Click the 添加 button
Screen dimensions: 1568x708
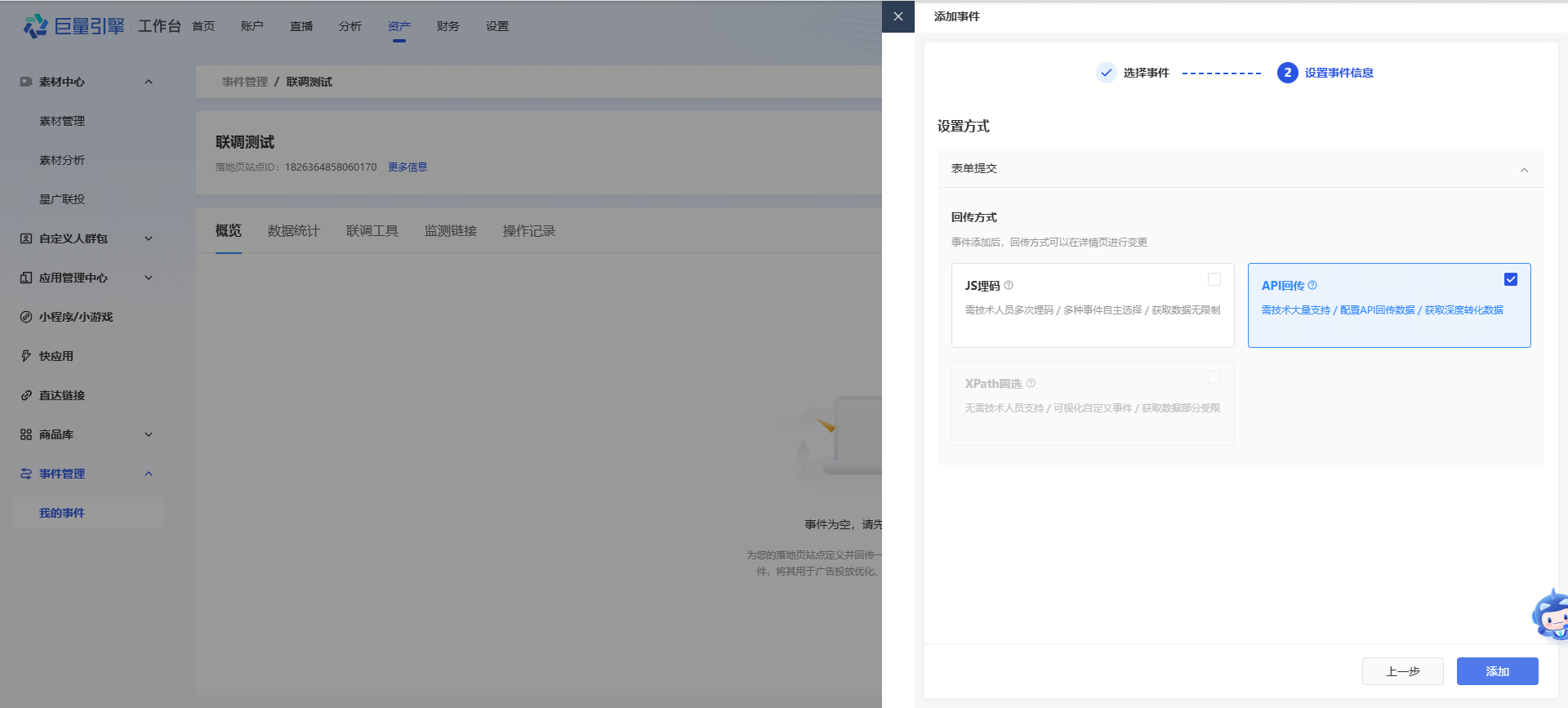coord(1497,671)
